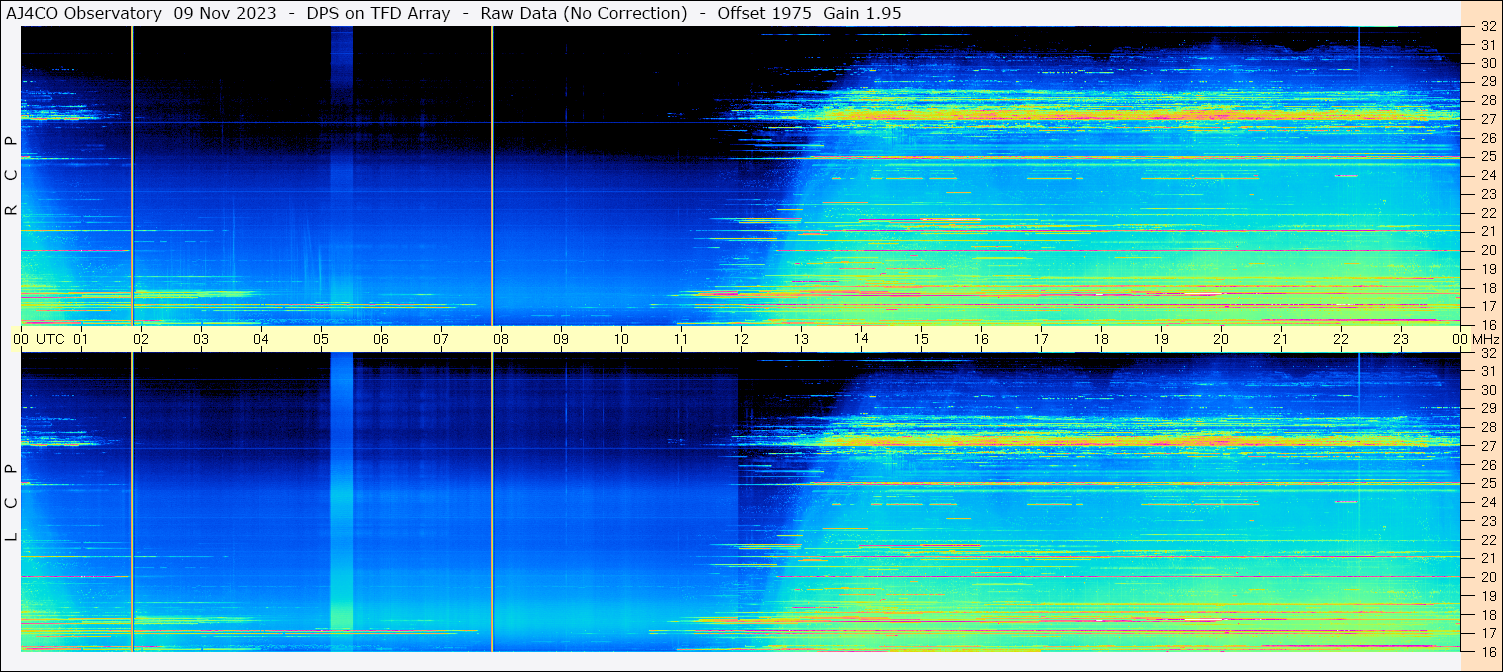1503x672 pixels.
Task: Click the "UTC" label on time axis
Action: coord(50,339)
